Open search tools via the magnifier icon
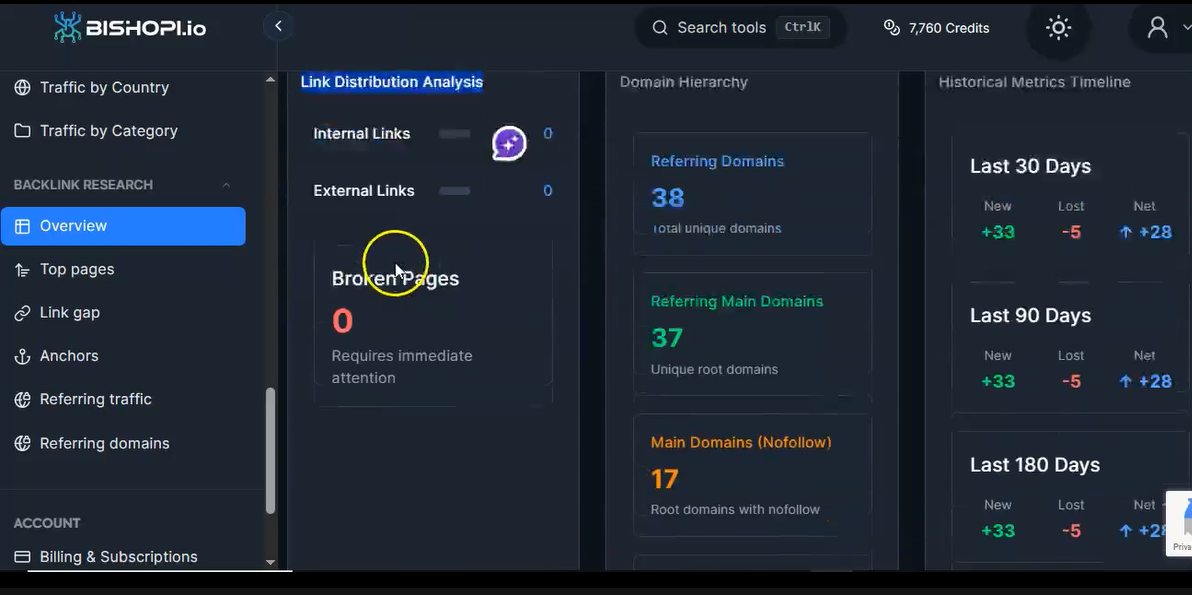Image resolution: width=1192 pixels, height=595 pixels. 660,28
